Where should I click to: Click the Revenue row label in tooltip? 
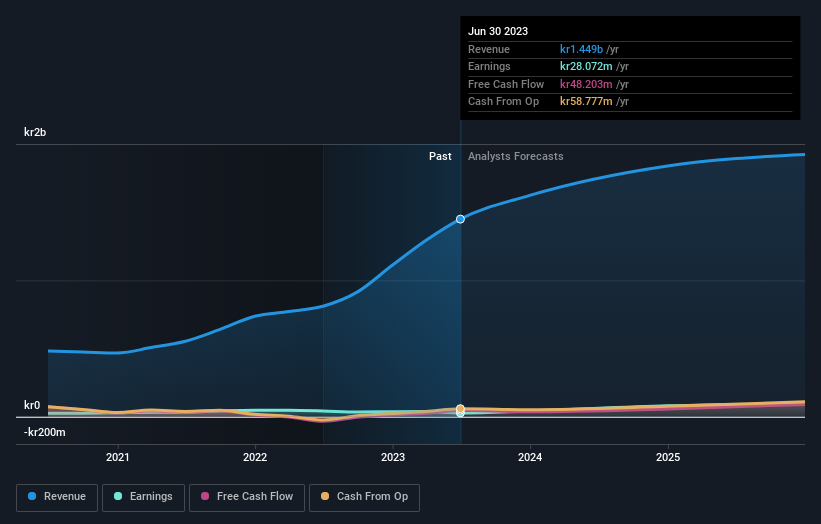pyautogui.click(x=489, y=49)
